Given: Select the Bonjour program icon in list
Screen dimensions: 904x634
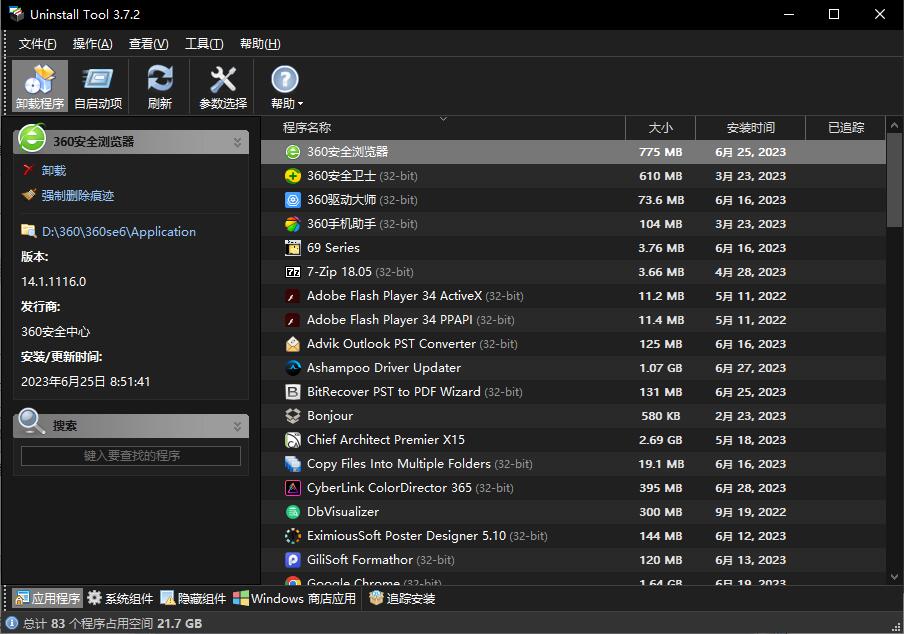Looking at the screenshot, I should tap(293, 416).
